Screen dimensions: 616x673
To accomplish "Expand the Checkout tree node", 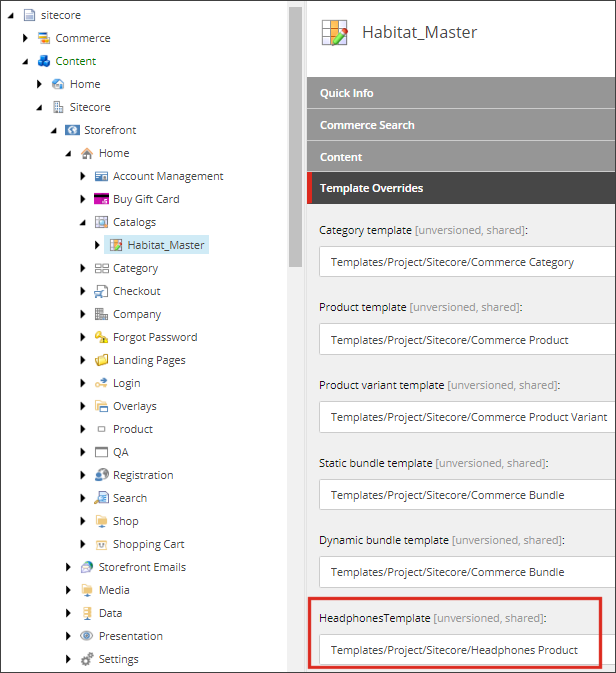I will [82, 291].
